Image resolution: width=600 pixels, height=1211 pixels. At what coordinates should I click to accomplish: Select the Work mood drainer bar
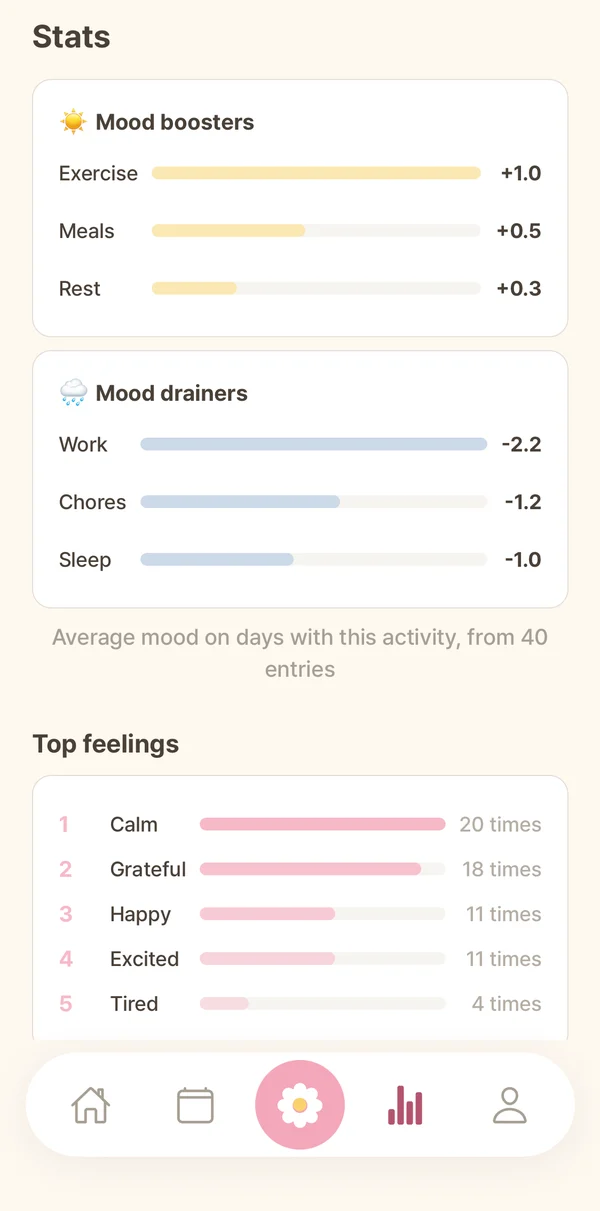tap(314, 444)
